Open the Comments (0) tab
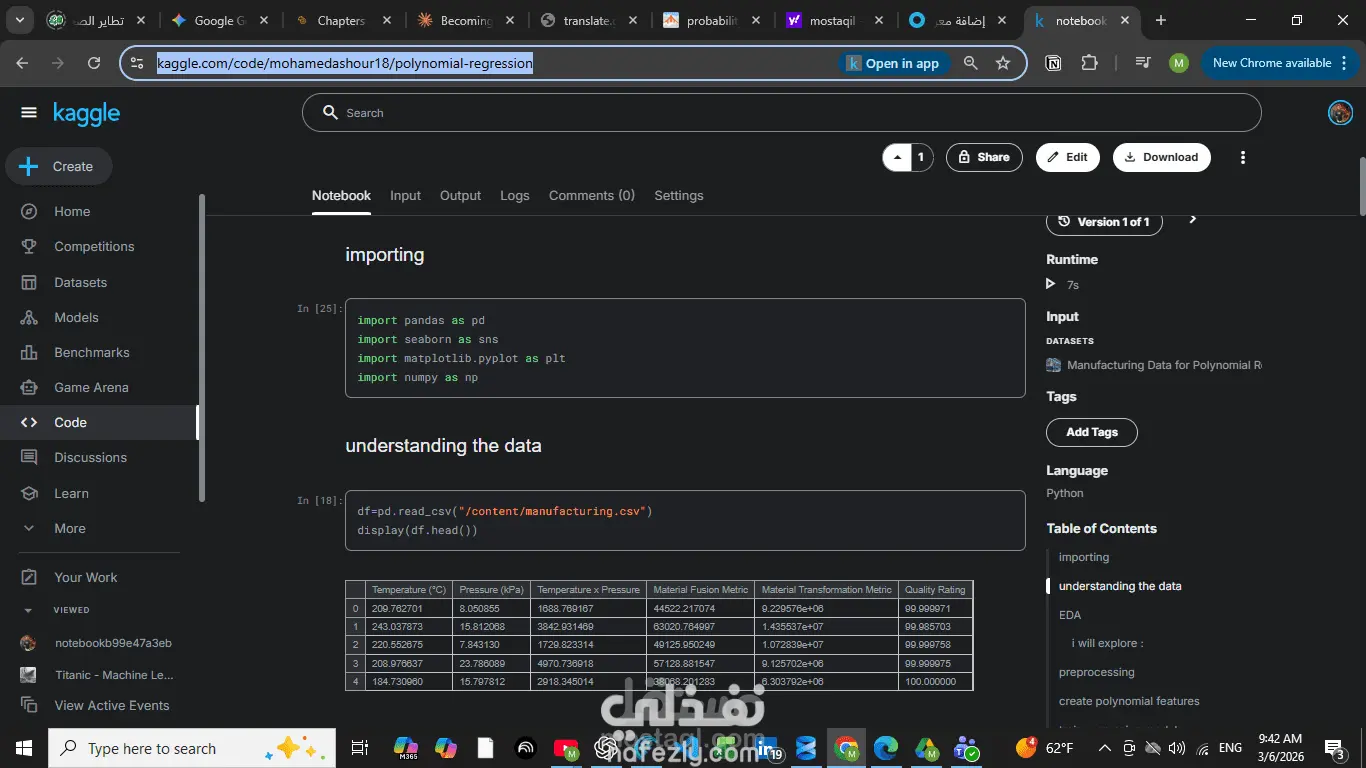Viewport: 1366px width, 768px height. pos(592,196)
